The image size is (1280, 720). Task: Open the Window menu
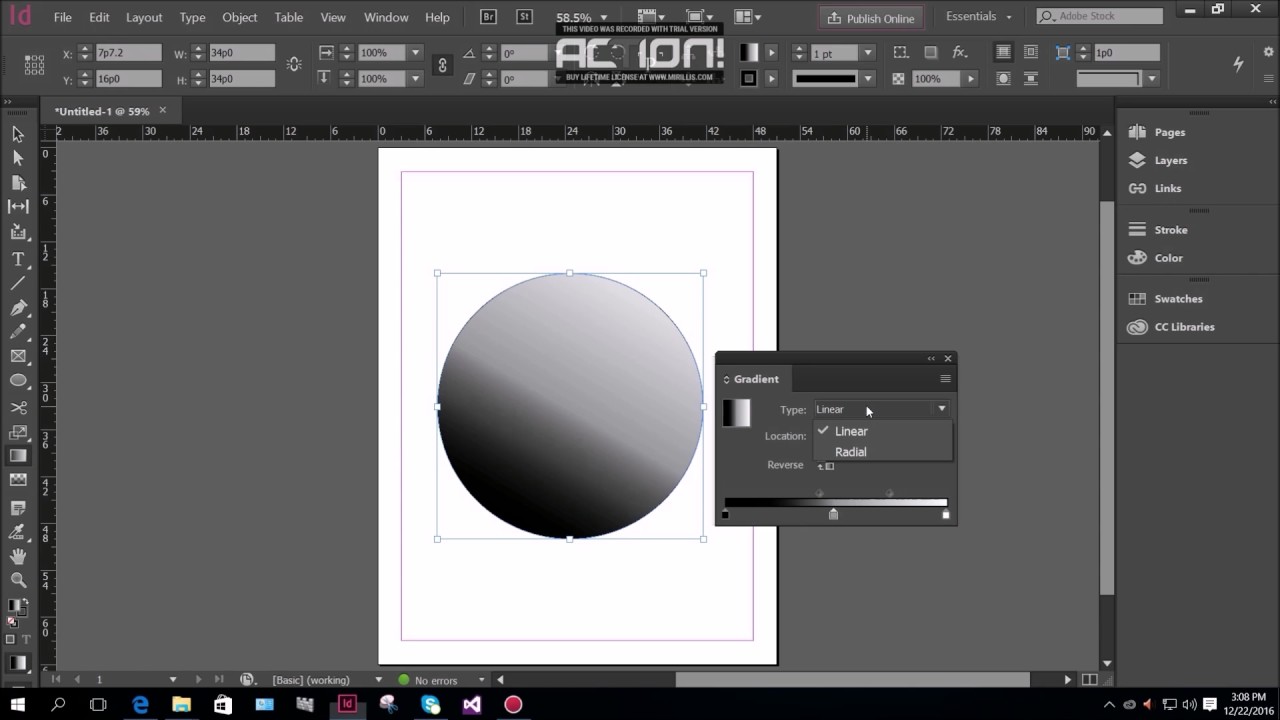(386, 17)
